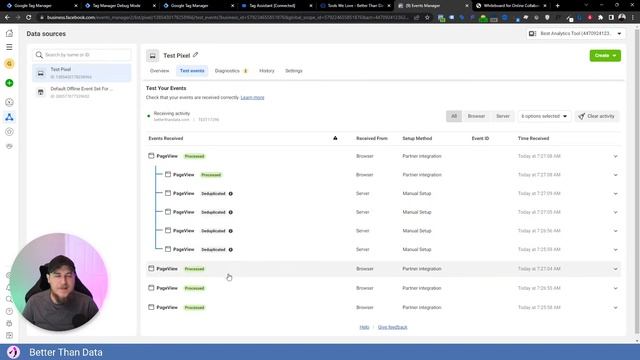
Task: Expand the highlighted PageView row at 7:27:04
Action: [x=616, y=269]
